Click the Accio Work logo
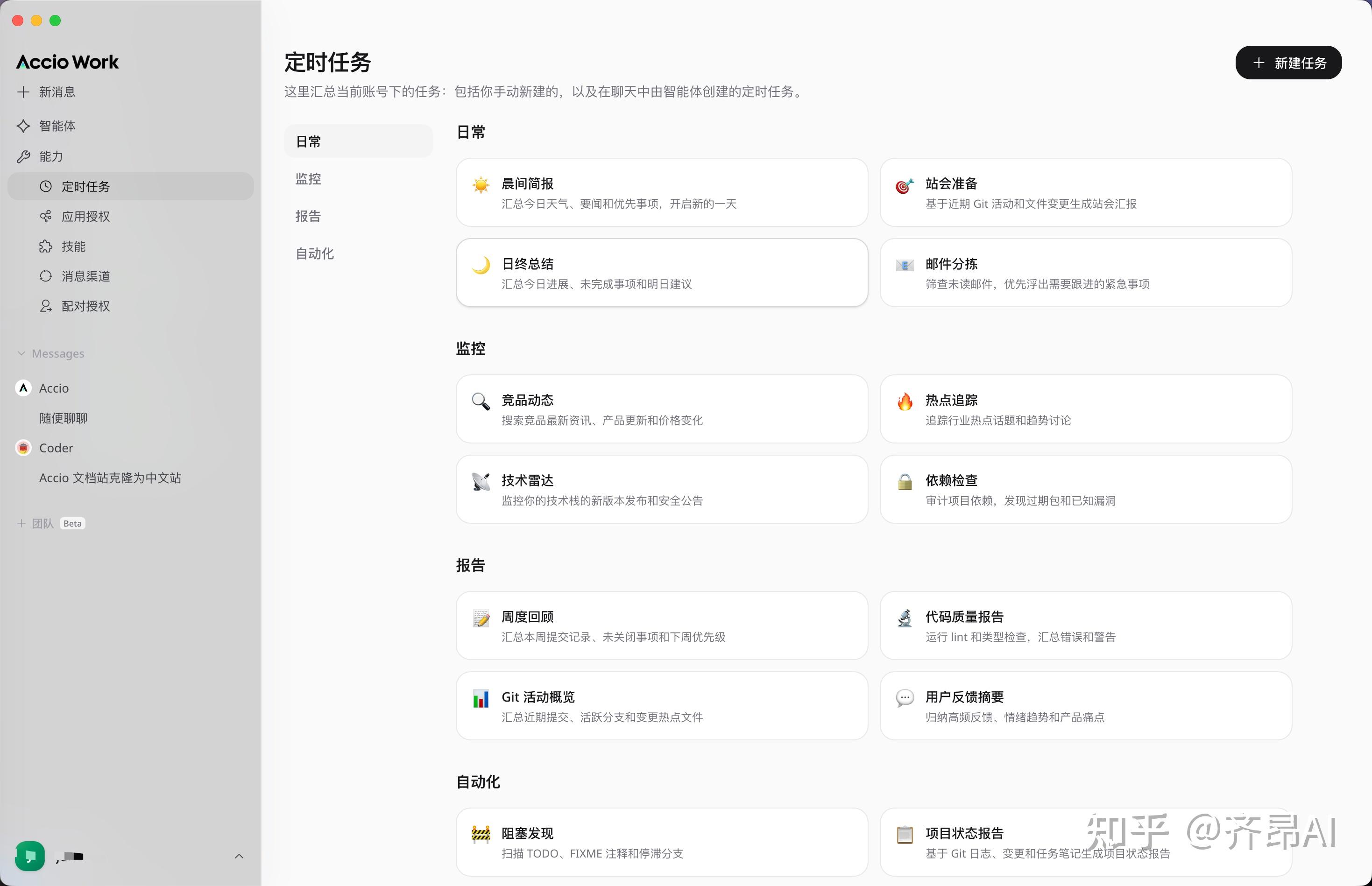This screenshot has width=1372, height=886. [67, 62]
